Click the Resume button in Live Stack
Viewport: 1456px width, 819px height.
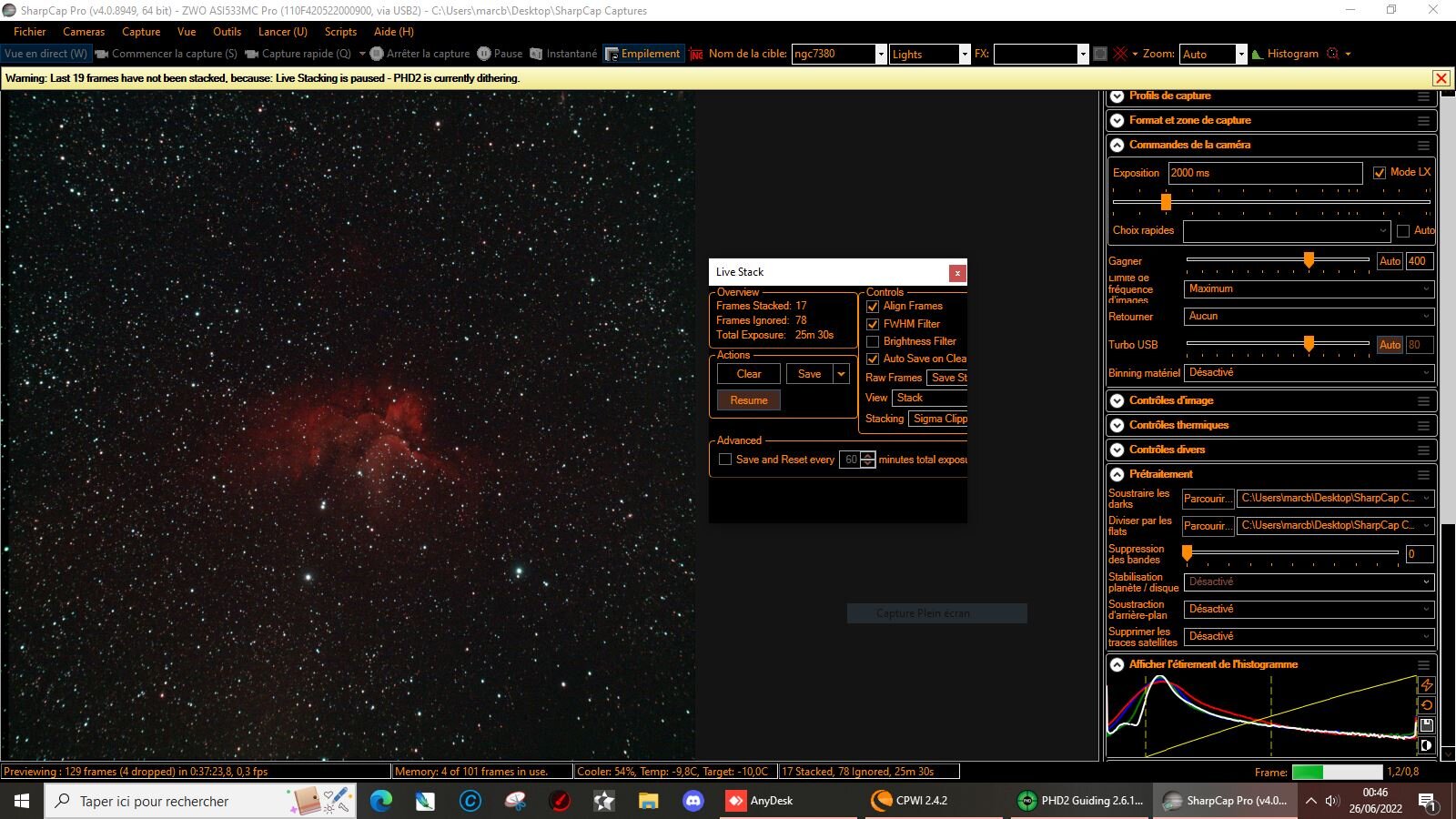pos(749,400)
